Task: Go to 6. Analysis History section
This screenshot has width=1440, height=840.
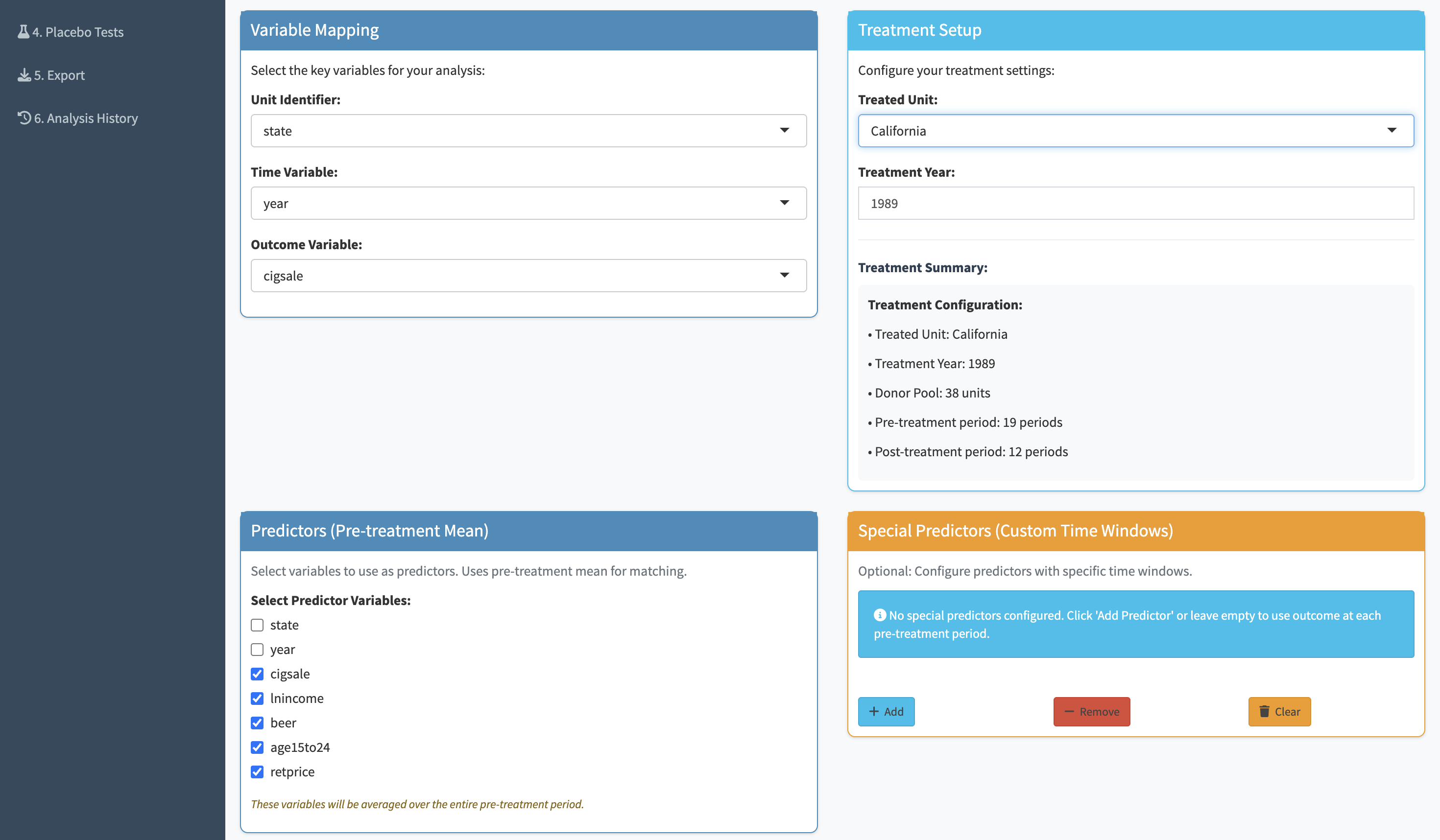Action: coord(86,118)
